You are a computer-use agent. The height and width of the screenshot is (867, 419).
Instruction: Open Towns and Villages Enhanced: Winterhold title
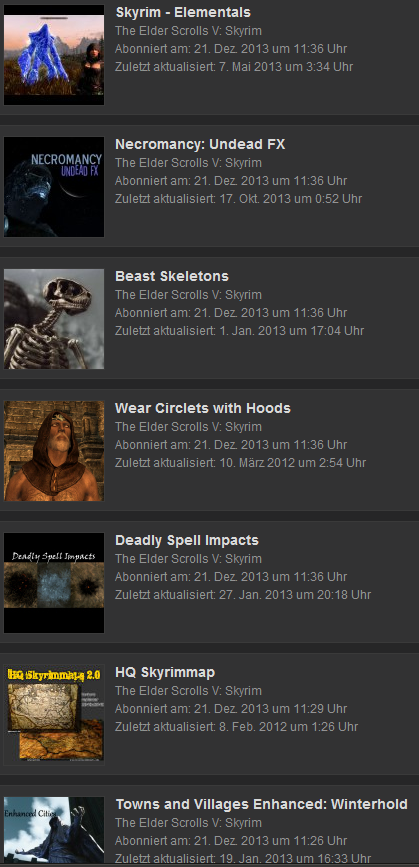pyautogui.click(x=261, y=805)
